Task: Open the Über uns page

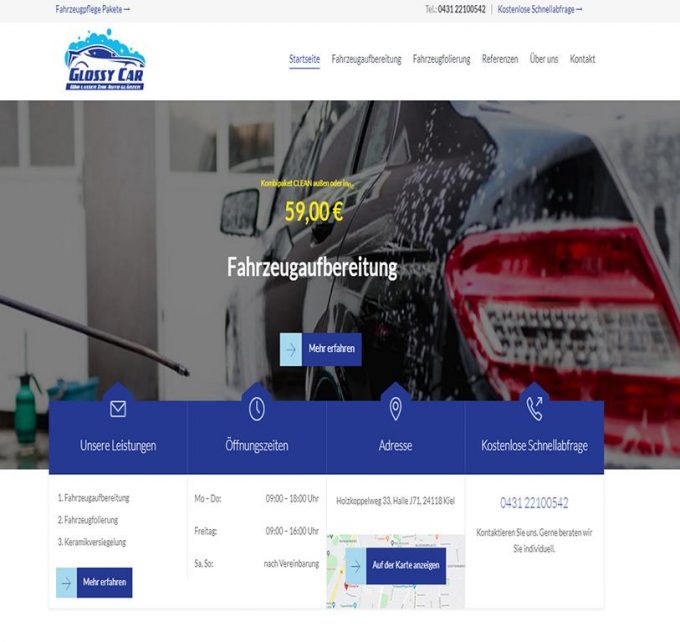Action: click(x=544, y=59)
